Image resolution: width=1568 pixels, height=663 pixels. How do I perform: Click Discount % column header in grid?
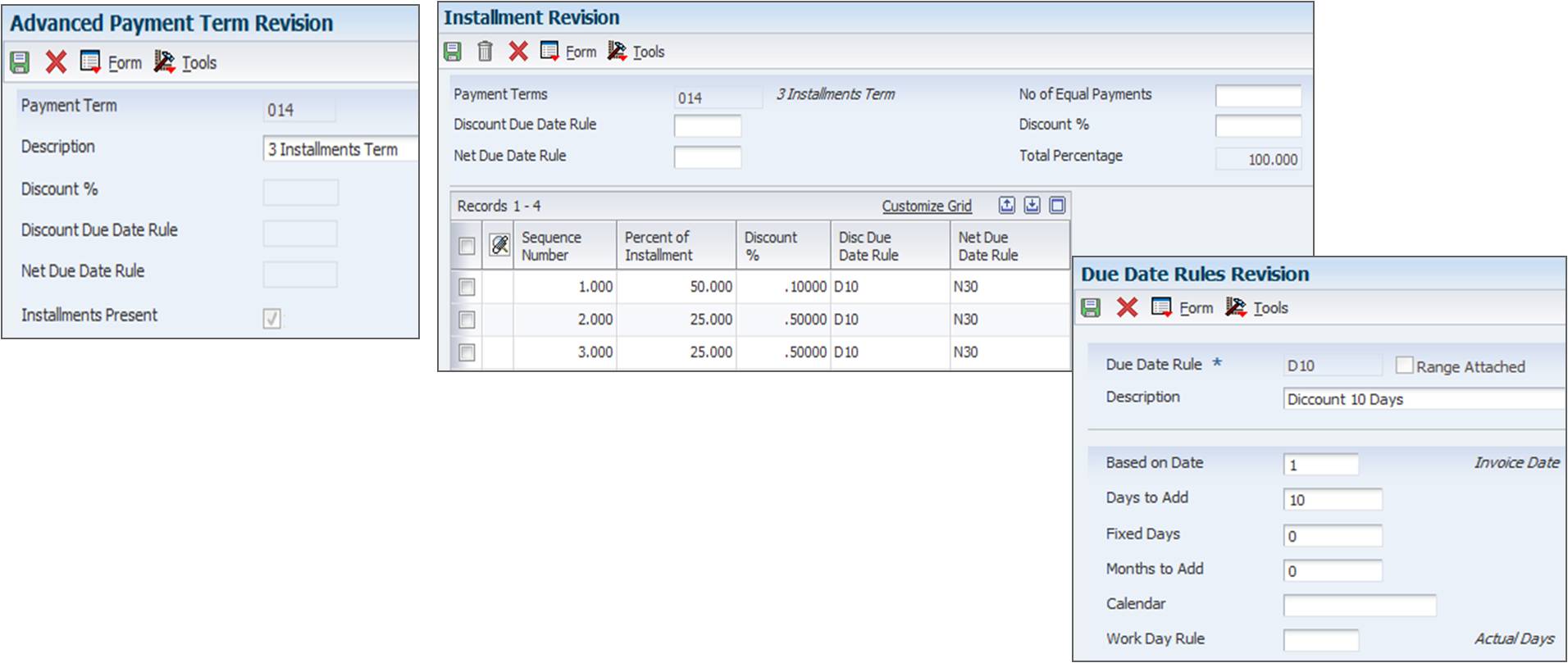[783, 245]
